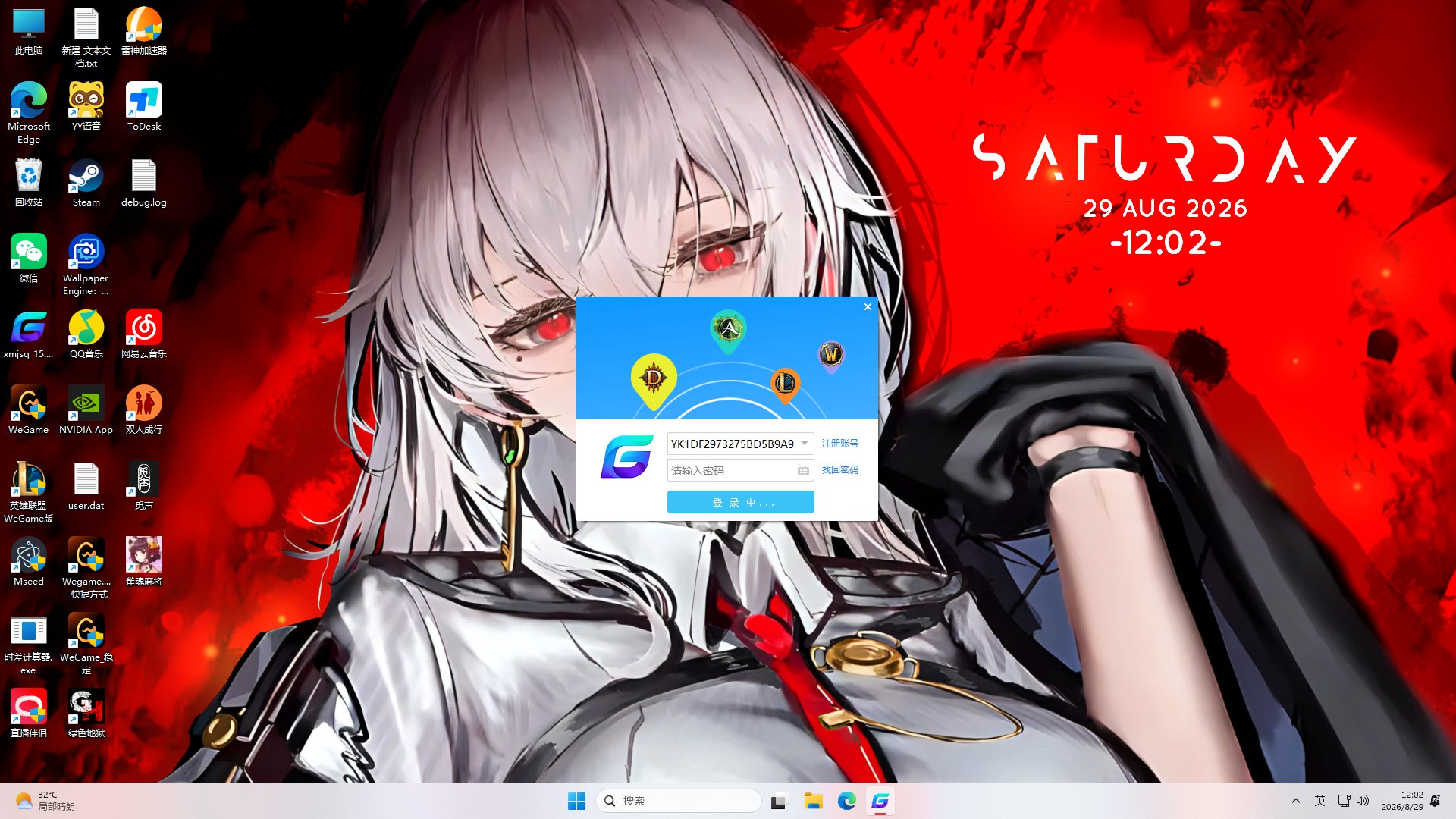Screen dimensions: 1456x819
Task: Open the QQ音乐 shortcut
Action: [x=86, y=334]
